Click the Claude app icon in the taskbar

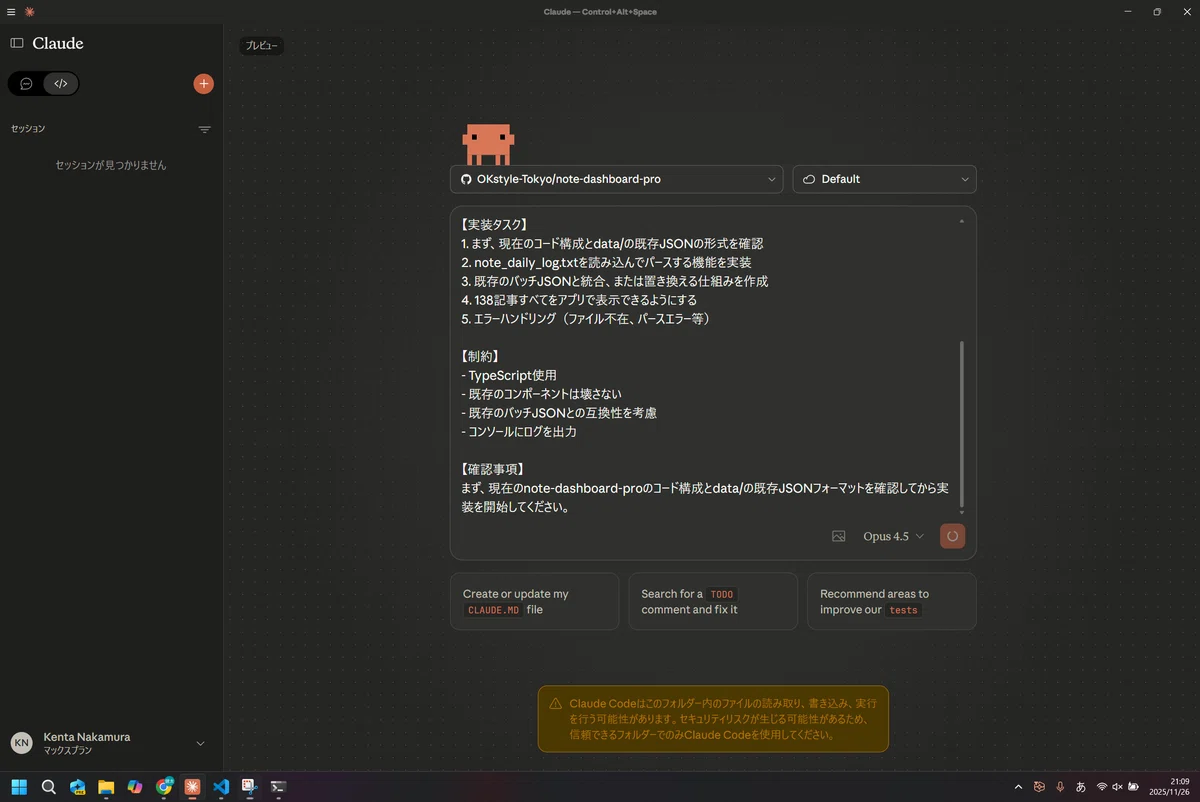tap(192, 787)
